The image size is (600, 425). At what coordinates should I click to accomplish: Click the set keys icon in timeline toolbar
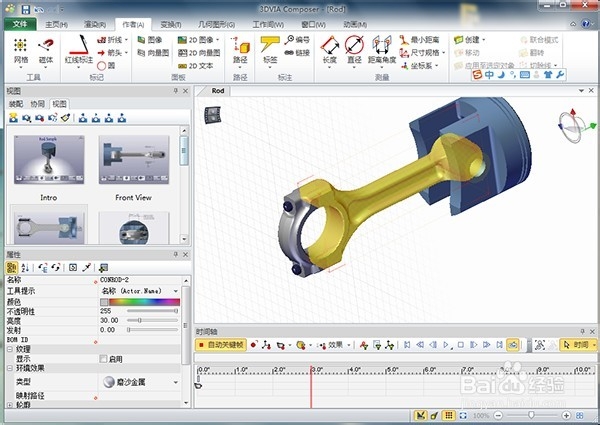click(x=254, y=345)
